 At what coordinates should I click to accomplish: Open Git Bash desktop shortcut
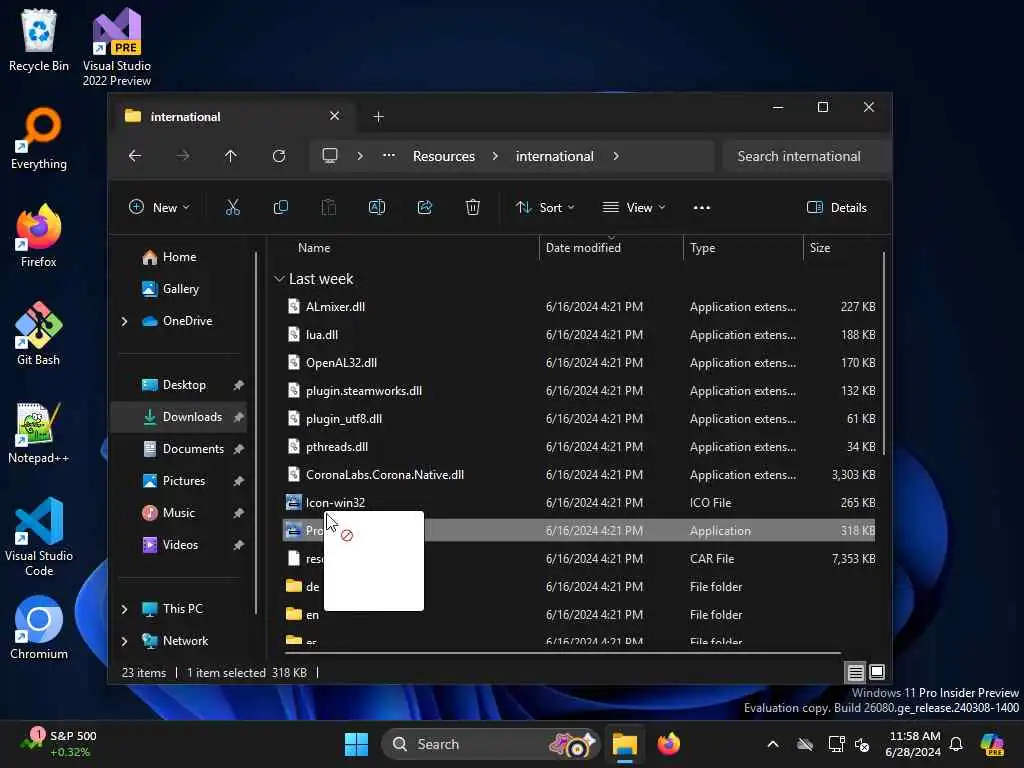[x=39, y=334]
